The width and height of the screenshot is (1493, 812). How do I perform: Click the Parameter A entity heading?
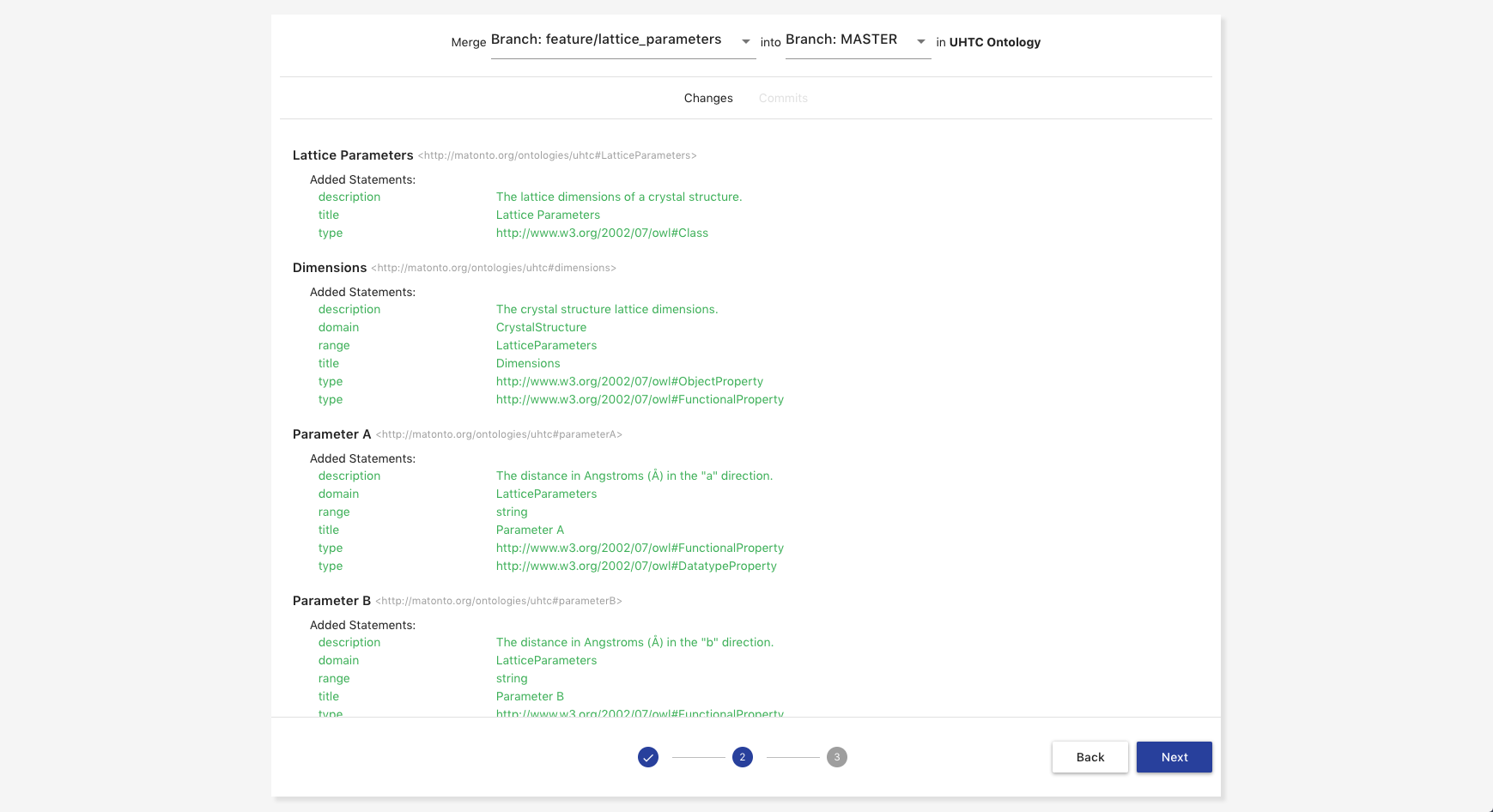[331, 434]
